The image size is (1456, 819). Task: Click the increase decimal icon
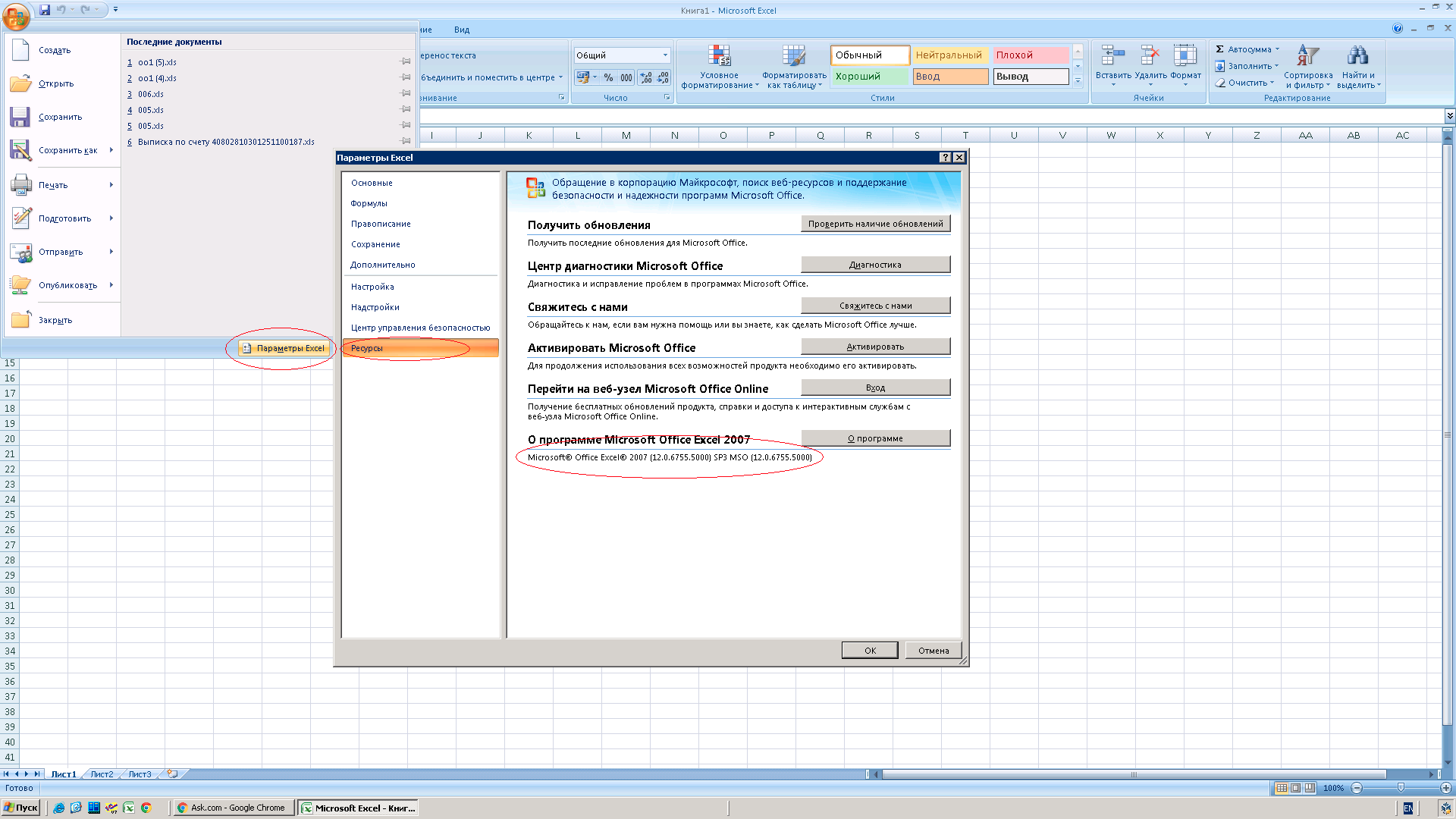pos(645,77)
